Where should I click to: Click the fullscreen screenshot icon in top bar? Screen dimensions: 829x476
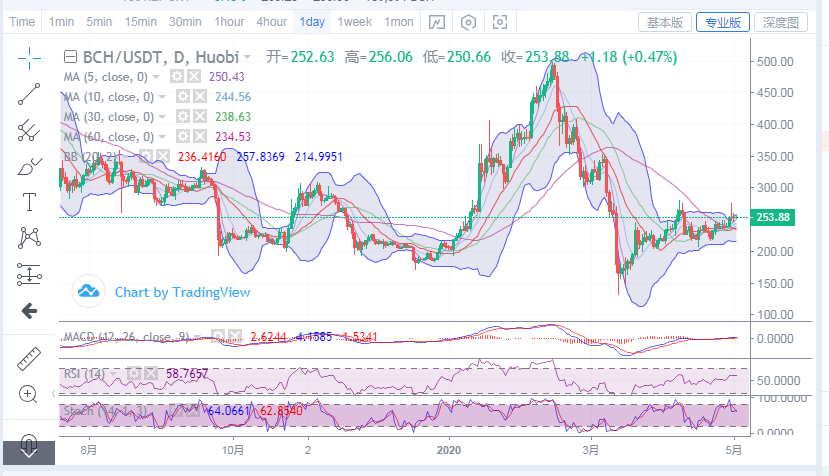coord(500,22)
